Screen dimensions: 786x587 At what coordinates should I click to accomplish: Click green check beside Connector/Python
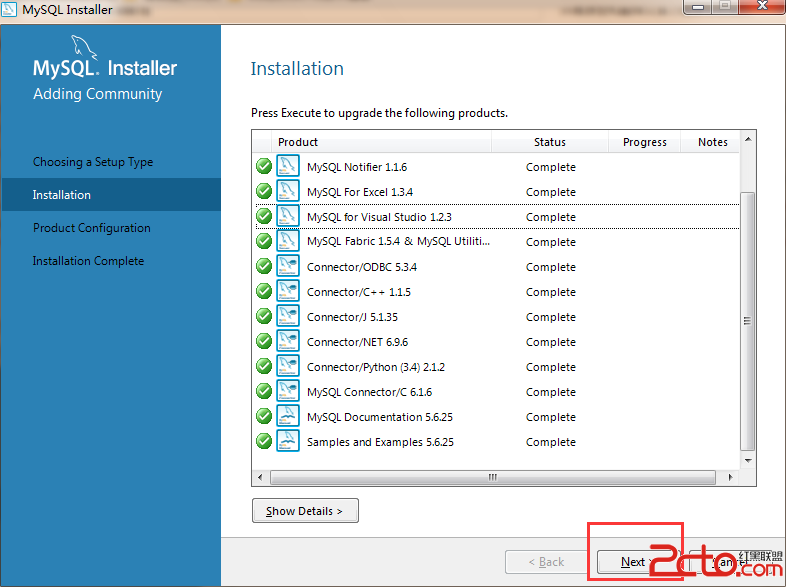click(264, 366)
